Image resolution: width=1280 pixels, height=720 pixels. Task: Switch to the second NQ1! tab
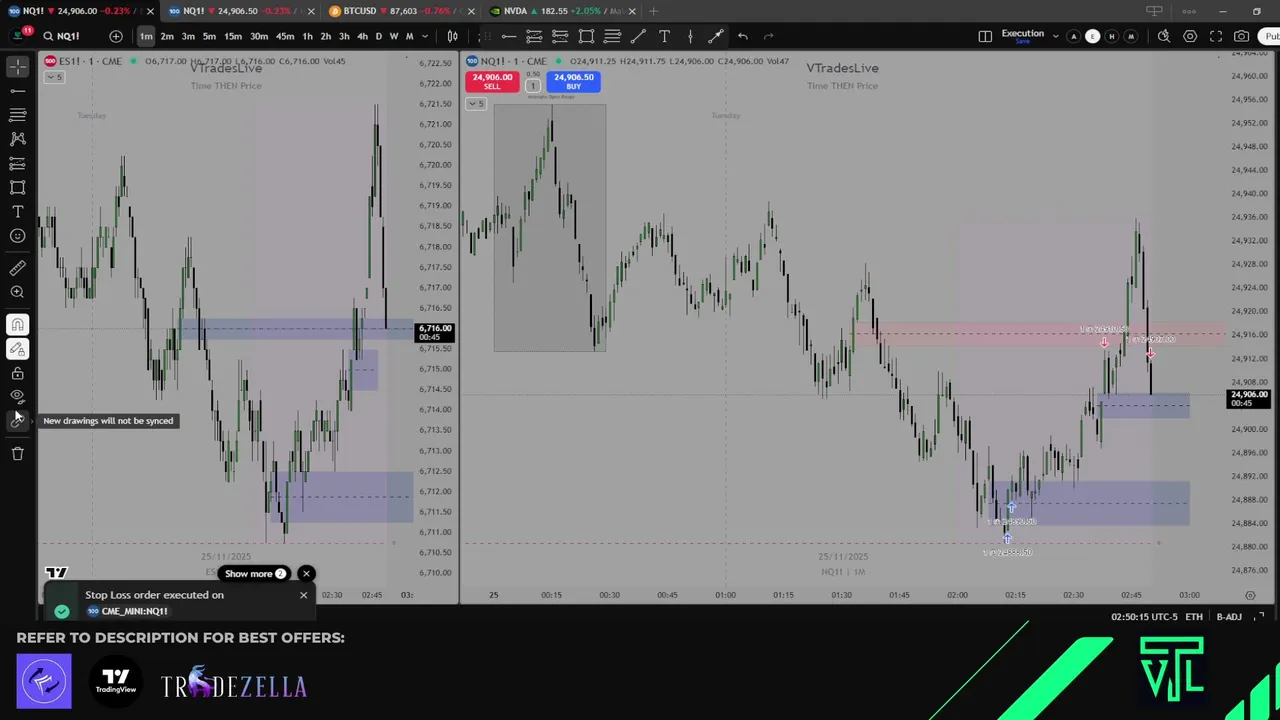point(235,11)
